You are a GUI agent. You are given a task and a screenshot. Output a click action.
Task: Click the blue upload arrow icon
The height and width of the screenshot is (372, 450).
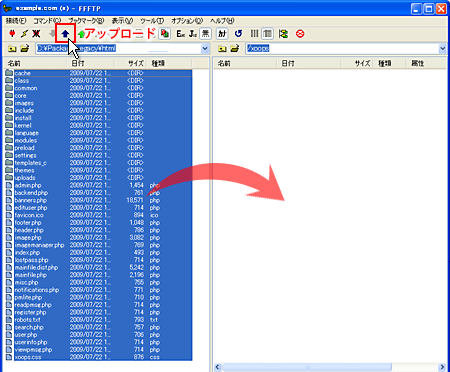(65, 33)
